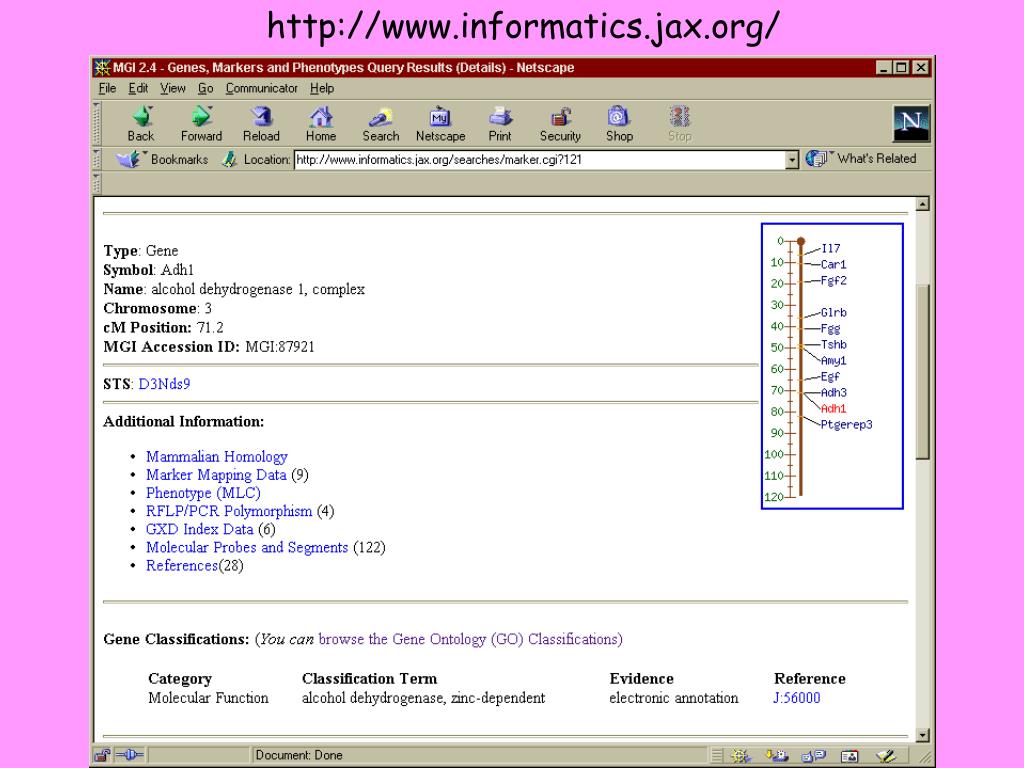Click the security lock icon in status bar
The width and height of the screenshot is (1024, 768).
[103, 756]
